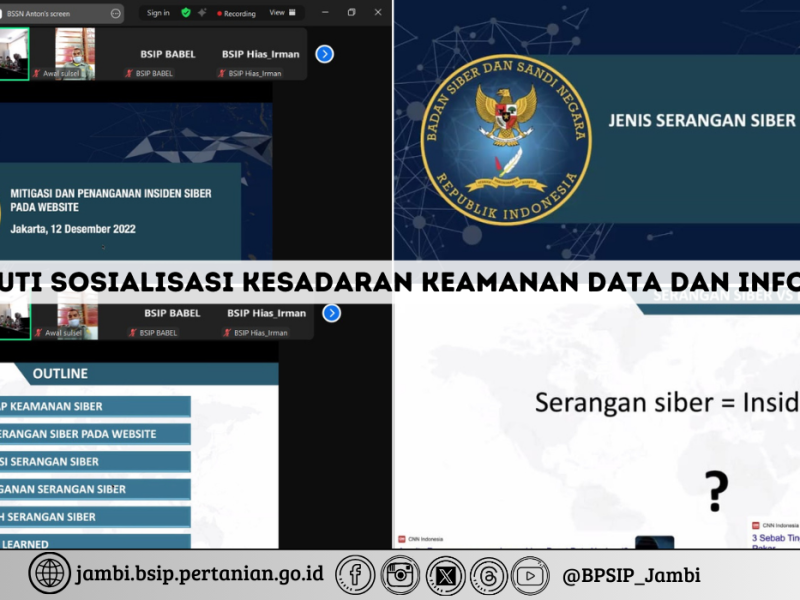
Task: Click muted mic icon beside BSIP Hias_Irman, upper strip
Action: click(222, 73)
